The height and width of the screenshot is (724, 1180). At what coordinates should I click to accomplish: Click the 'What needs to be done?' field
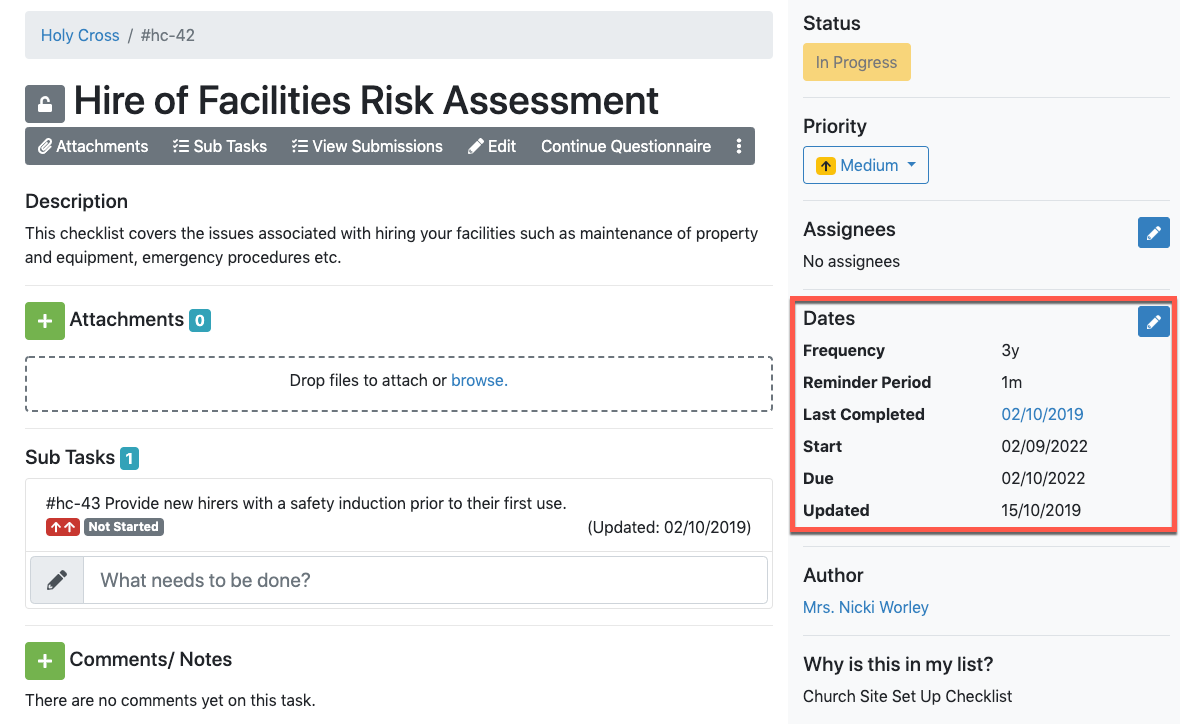tap(425, 580)
